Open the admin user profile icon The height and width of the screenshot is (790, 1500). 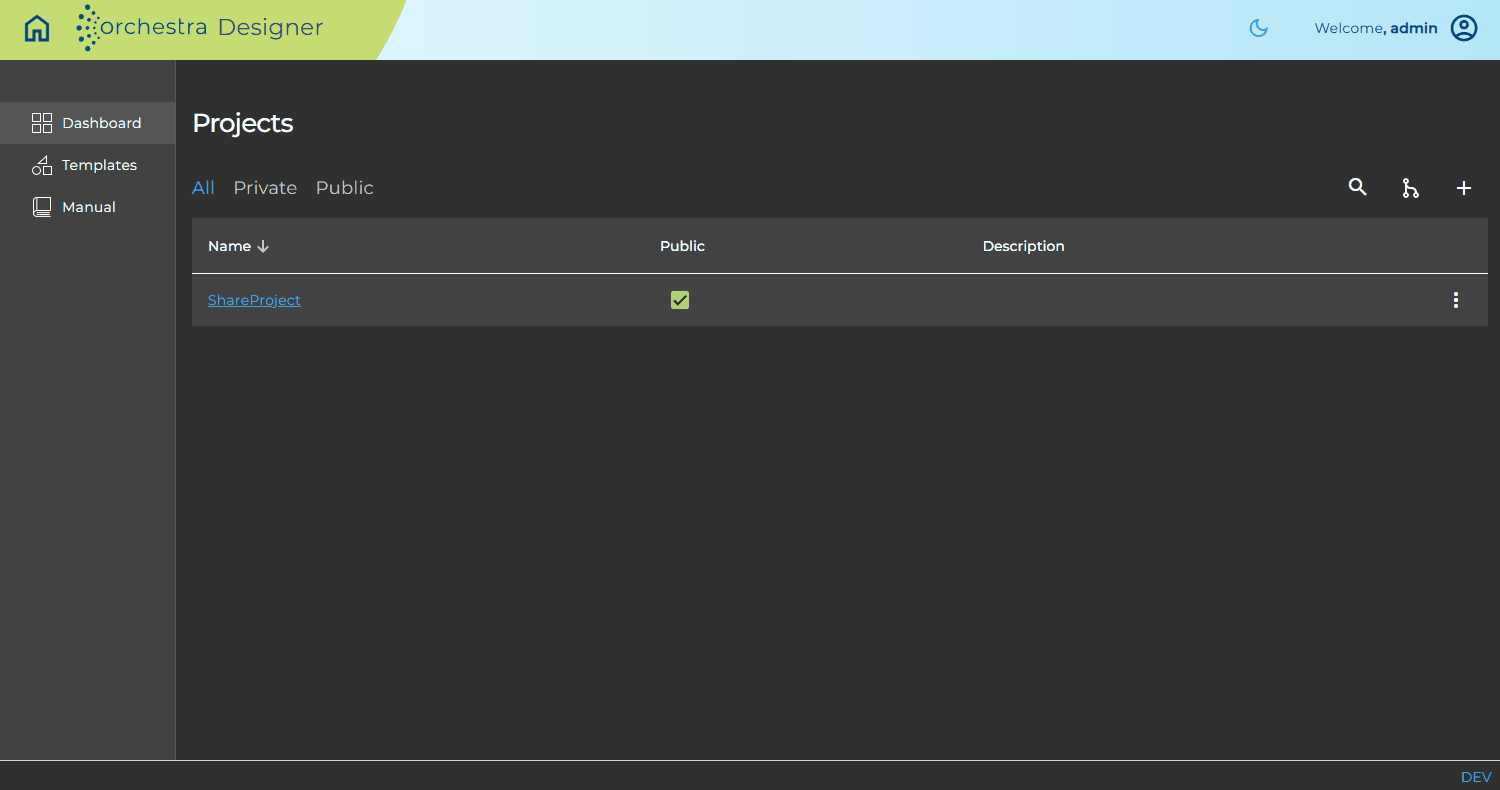[1464, 28]
